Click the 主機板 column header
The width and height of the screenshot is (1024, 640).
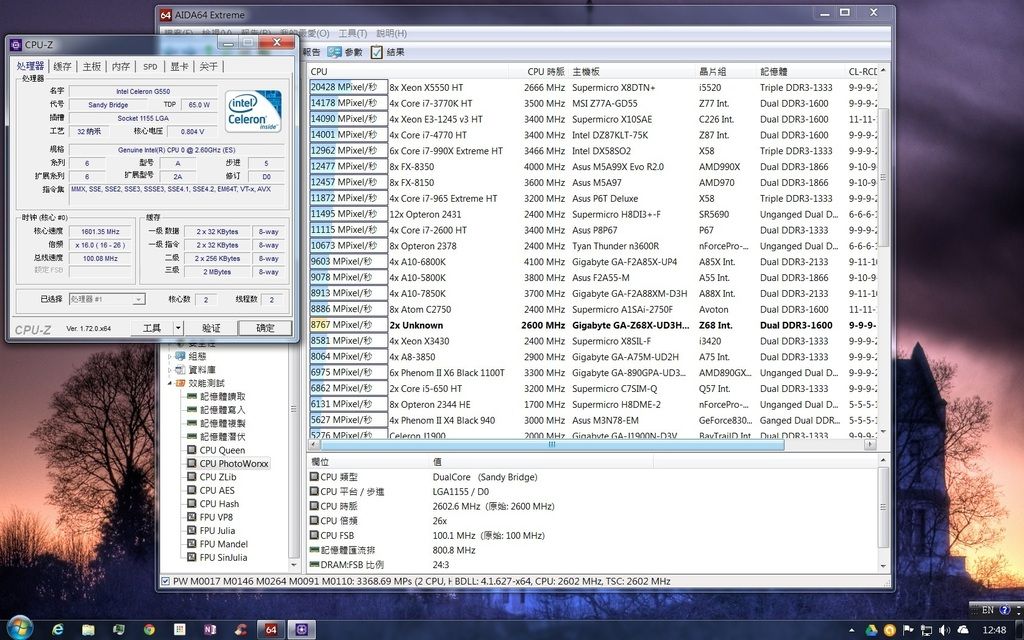pos(632,71)
